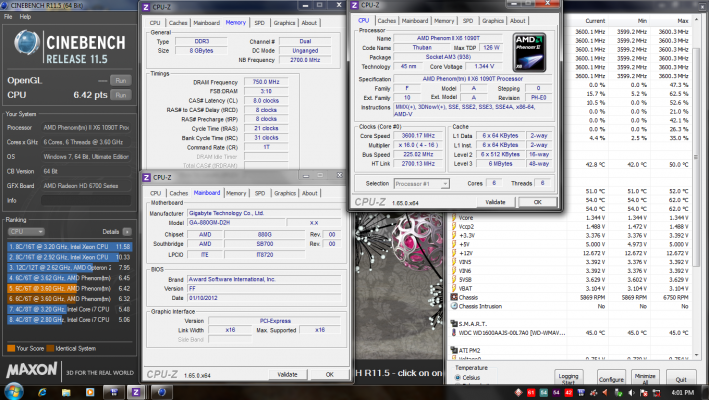The height and width of the screenshot is (400, 709).
Task: Select the Chassis fan icon
Action: [454, 297]
